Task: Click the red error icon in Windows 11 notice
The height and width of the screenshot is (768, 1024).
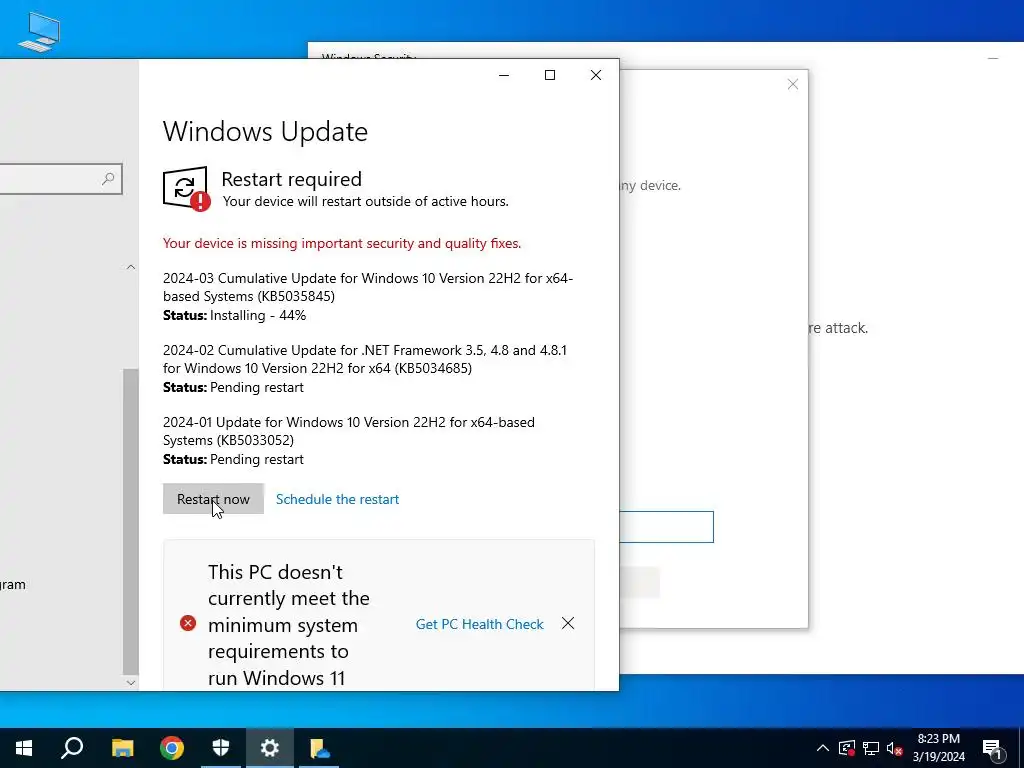Action: coord(188,623)
